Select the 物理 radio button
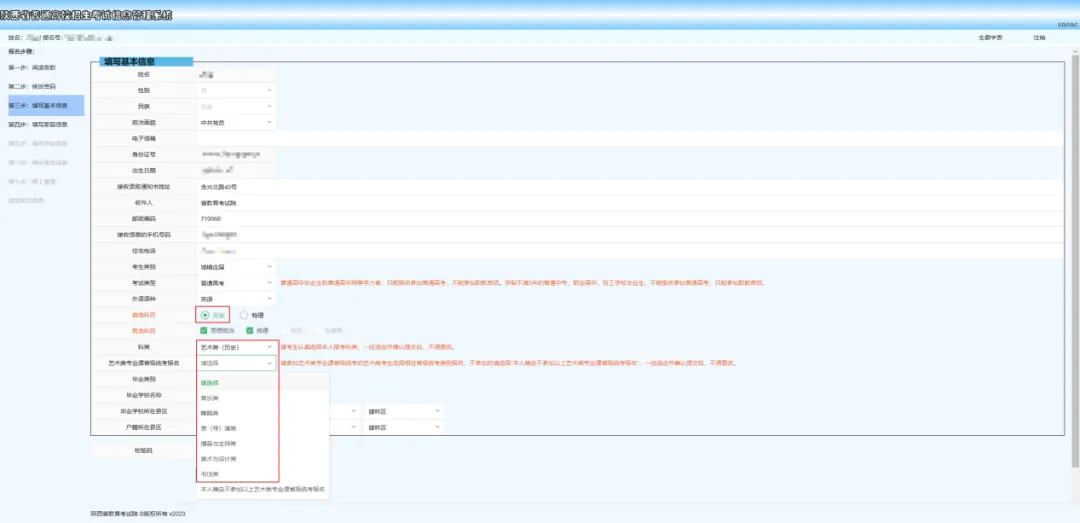The width and height of the screenshot is (1080, 523). tap(244, 315)
